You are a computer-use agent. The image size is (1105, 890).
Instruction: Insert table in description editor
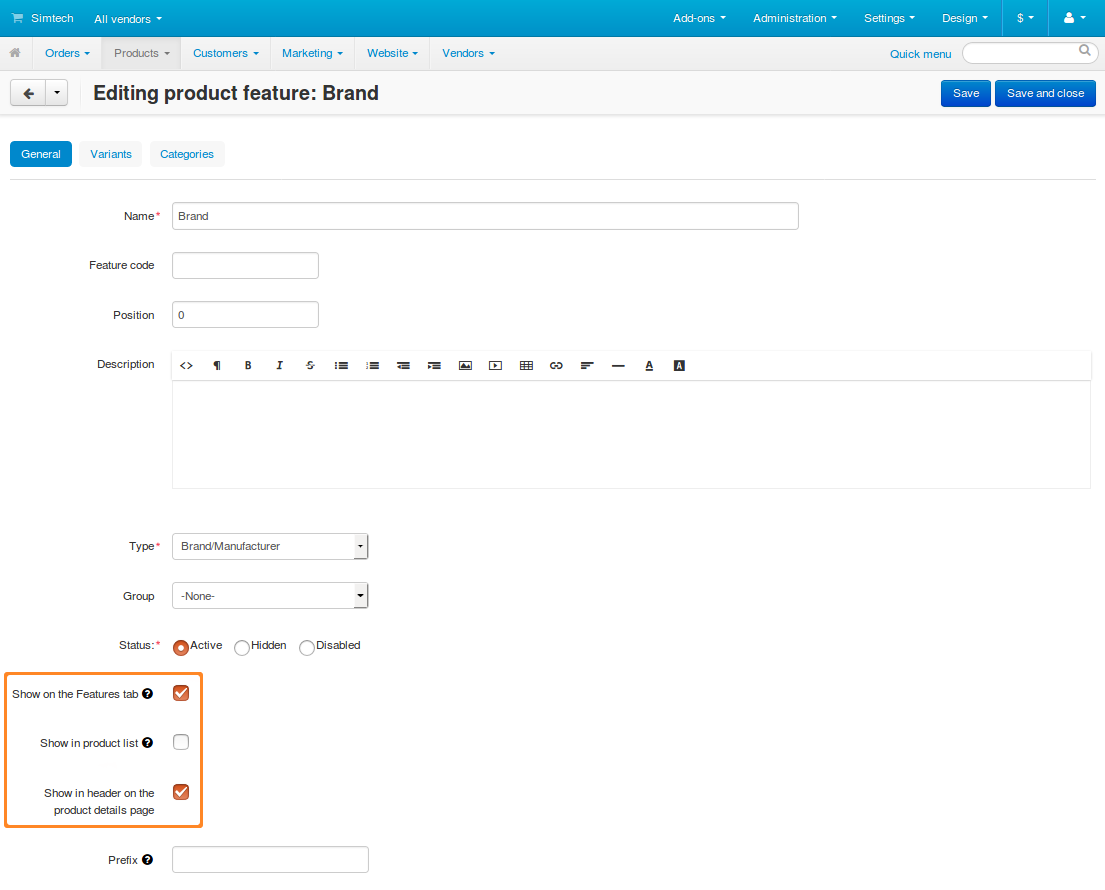click(526, 365)
